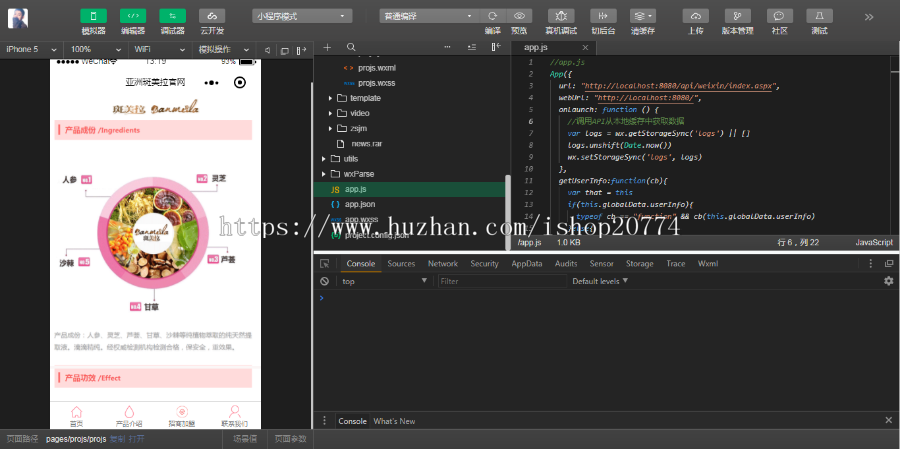Click the clear console icon
Viewport: 900px width, 449px height.
click(325, 281)
